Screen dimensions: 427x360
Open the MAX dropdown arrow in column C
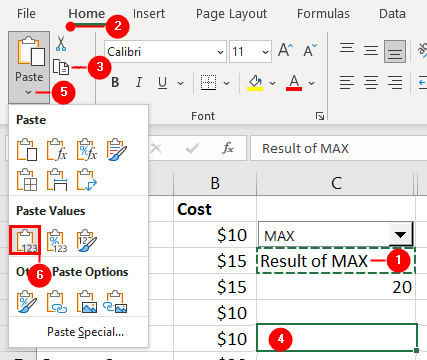[400, 235]
